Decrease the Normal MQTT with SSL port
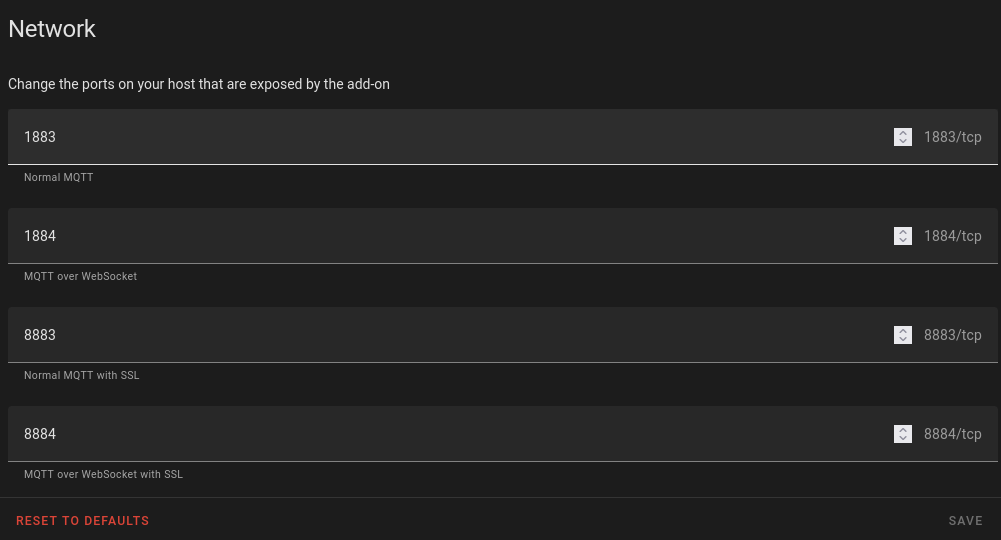The width and height of the screenshot is (1001, 540). pos(903,339)
